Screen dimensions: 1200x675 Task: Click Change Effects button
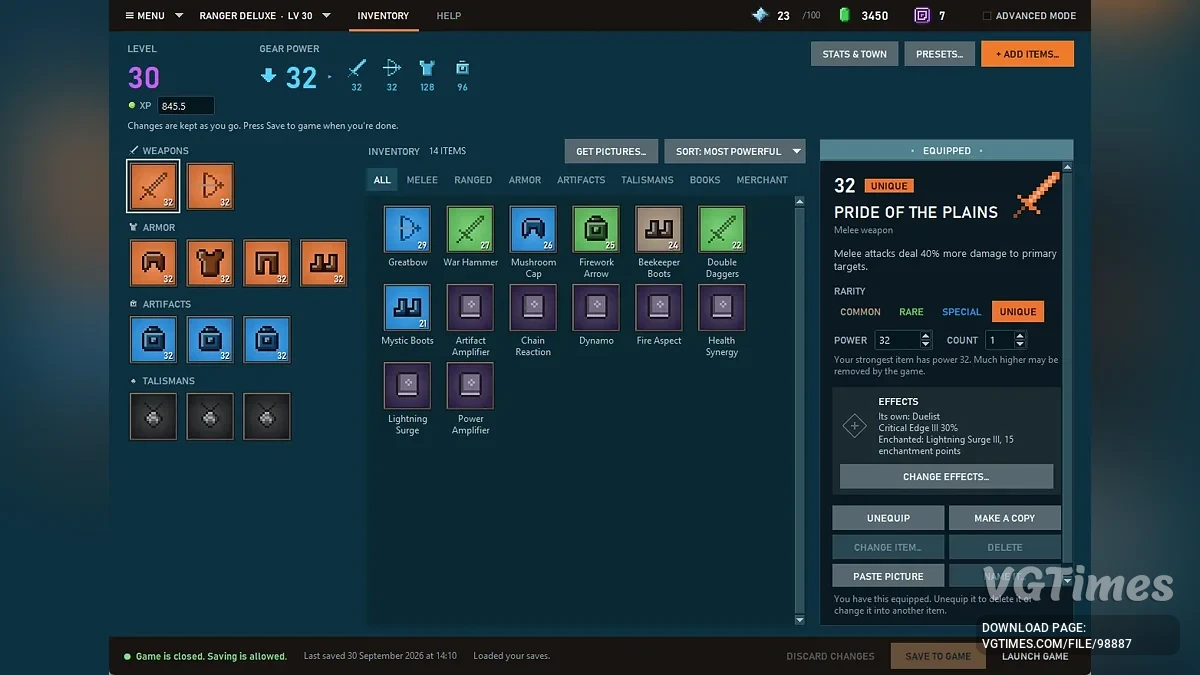[x=946, y=477]
